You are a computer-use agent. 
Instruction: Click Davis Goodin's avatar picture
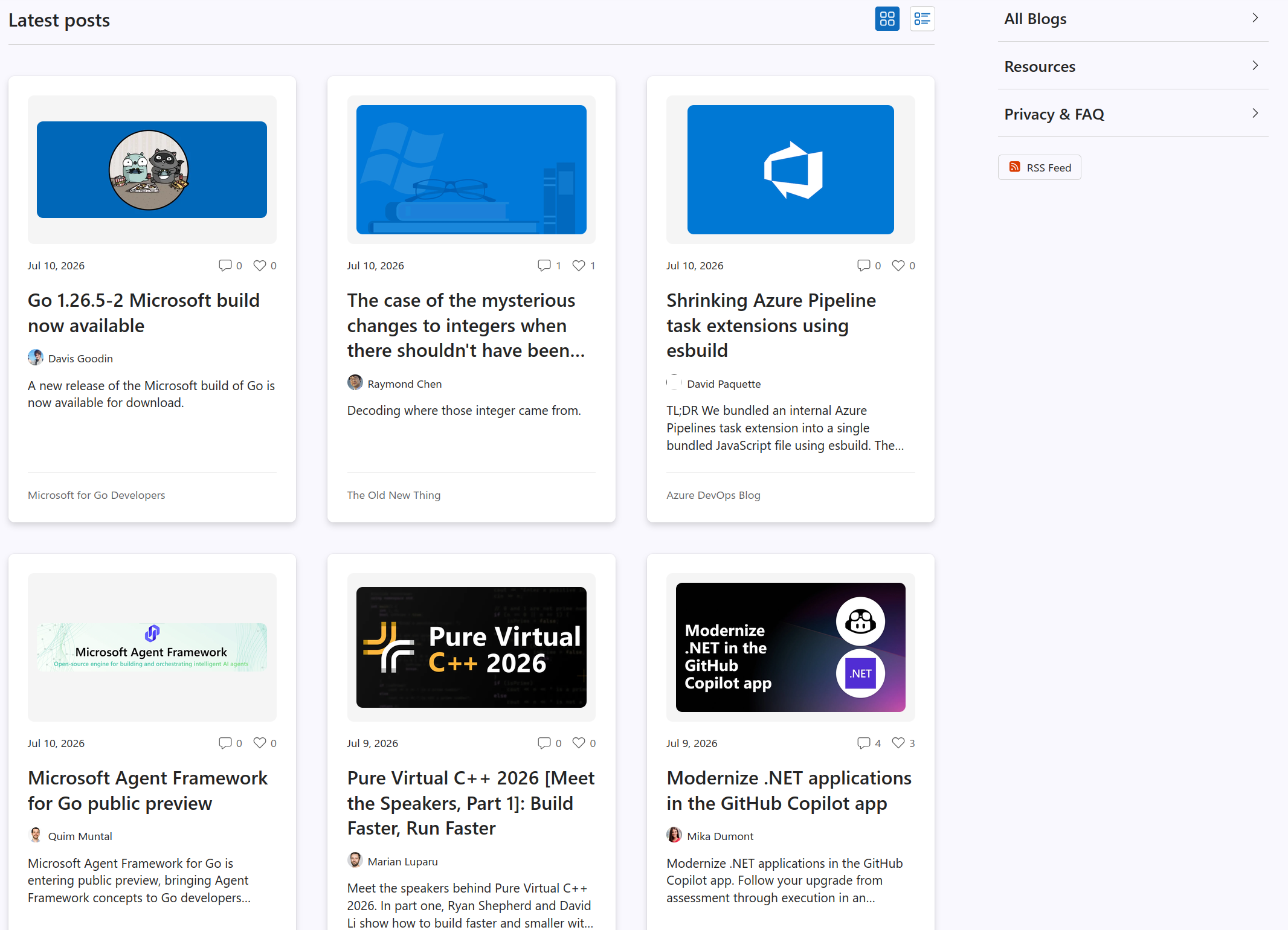click(36, 358)
